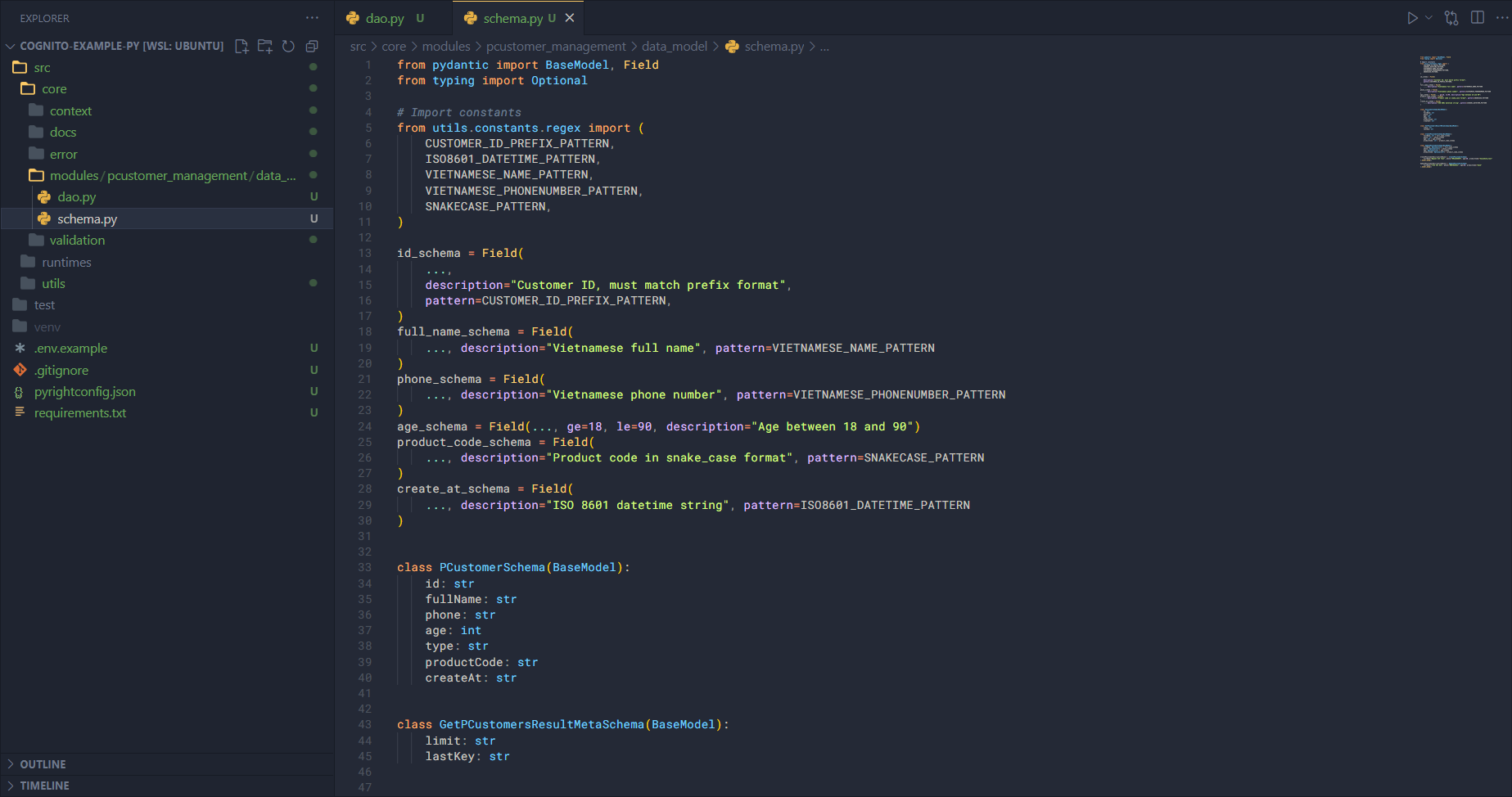The image size is (1512, 797).
Task: Click the New File icon in Explorer
Action: click(241, 47)
